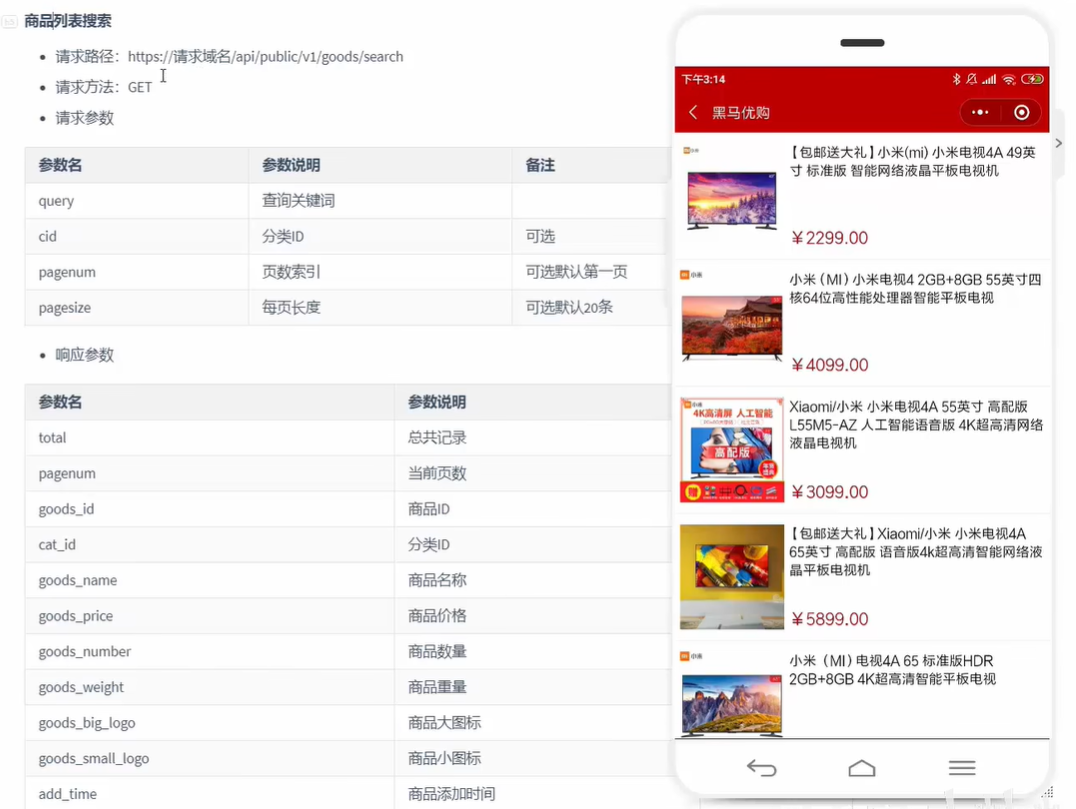Select product title 电视4A 65 标准版HDR
The width and height of the screenshot is (1076, 809).
[x=892, y=670]
